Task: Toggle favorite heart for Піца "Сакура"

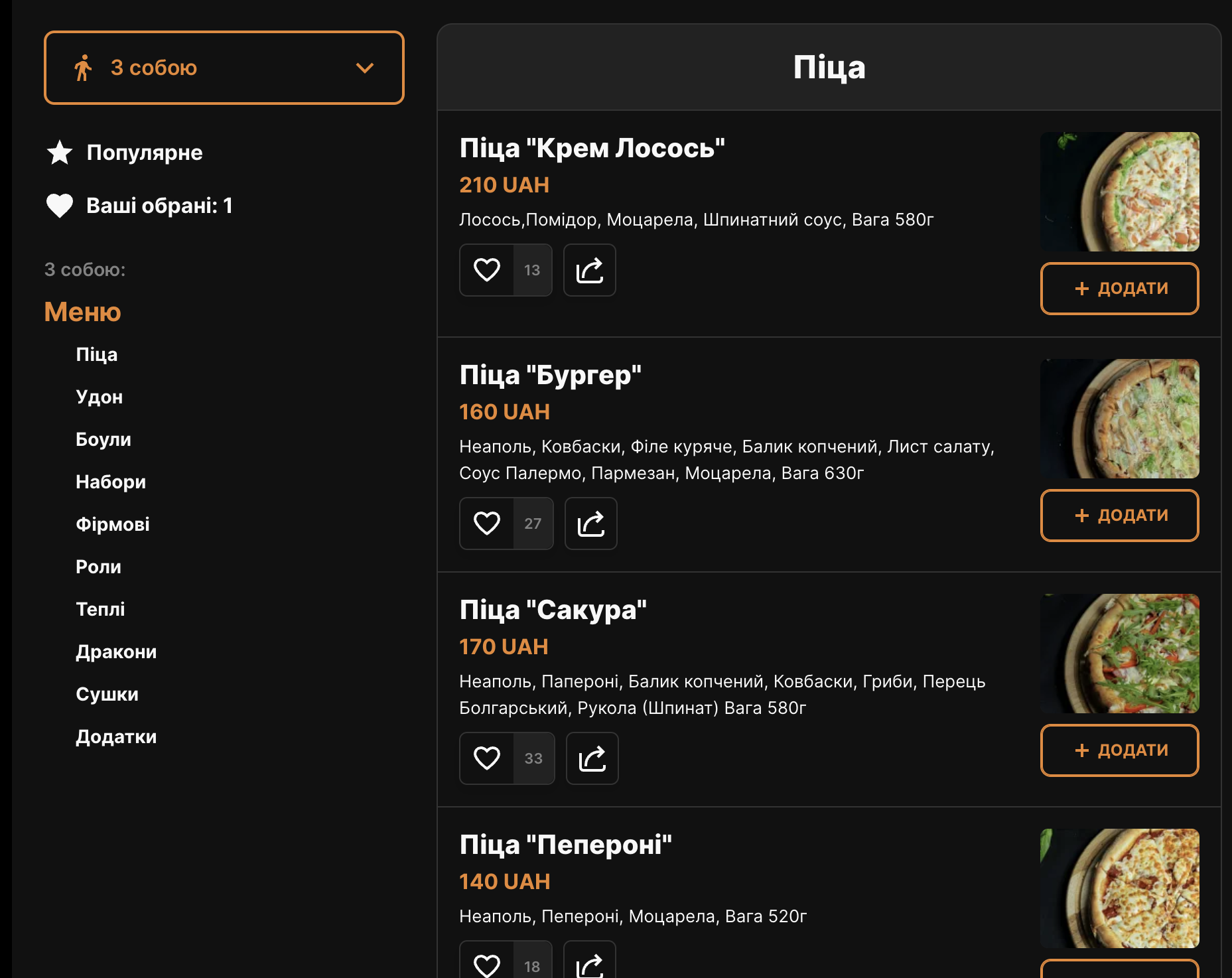Action: pyautogui.click(x=486, y=758)
